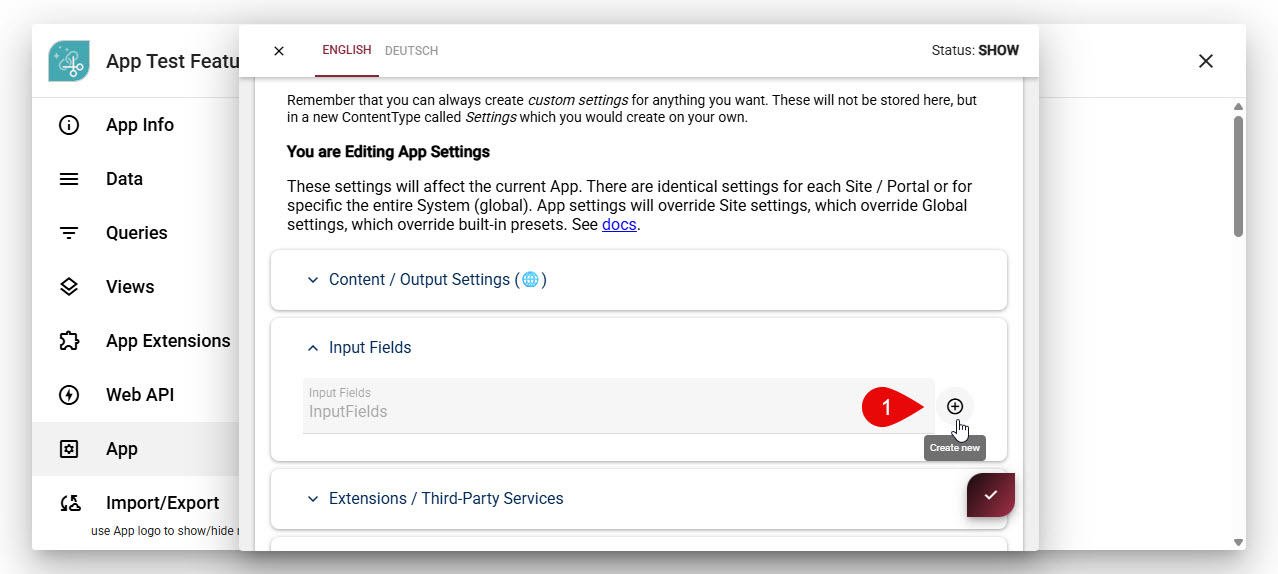Click the App logo in the header
Image resolution: width=1278 pixels, height=574 pixels.
point(69,61)
